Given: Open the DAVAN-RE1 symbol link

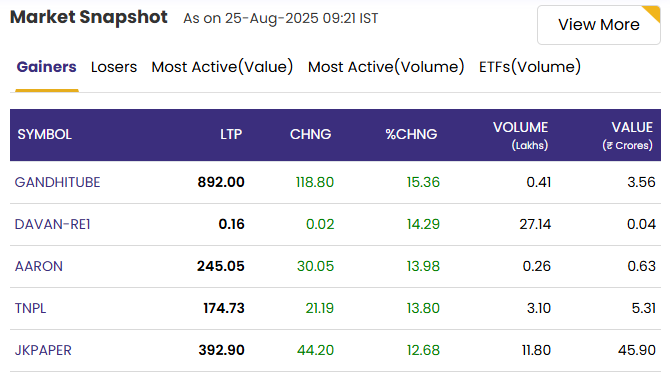Looking at the screenshot, I should pos(53,224).
